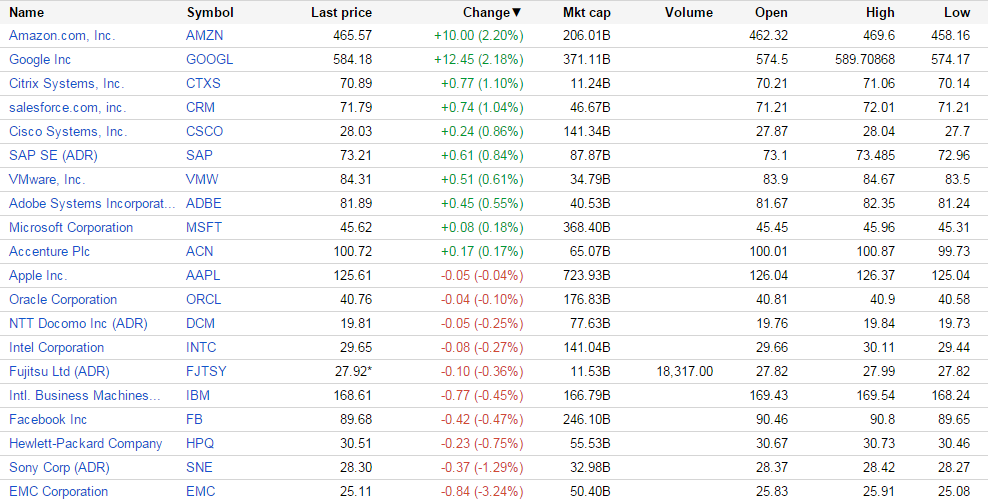Viewport: 988px width, 503px height.
Task: Sort by the Last price header
Action: [x=341, y=13]
